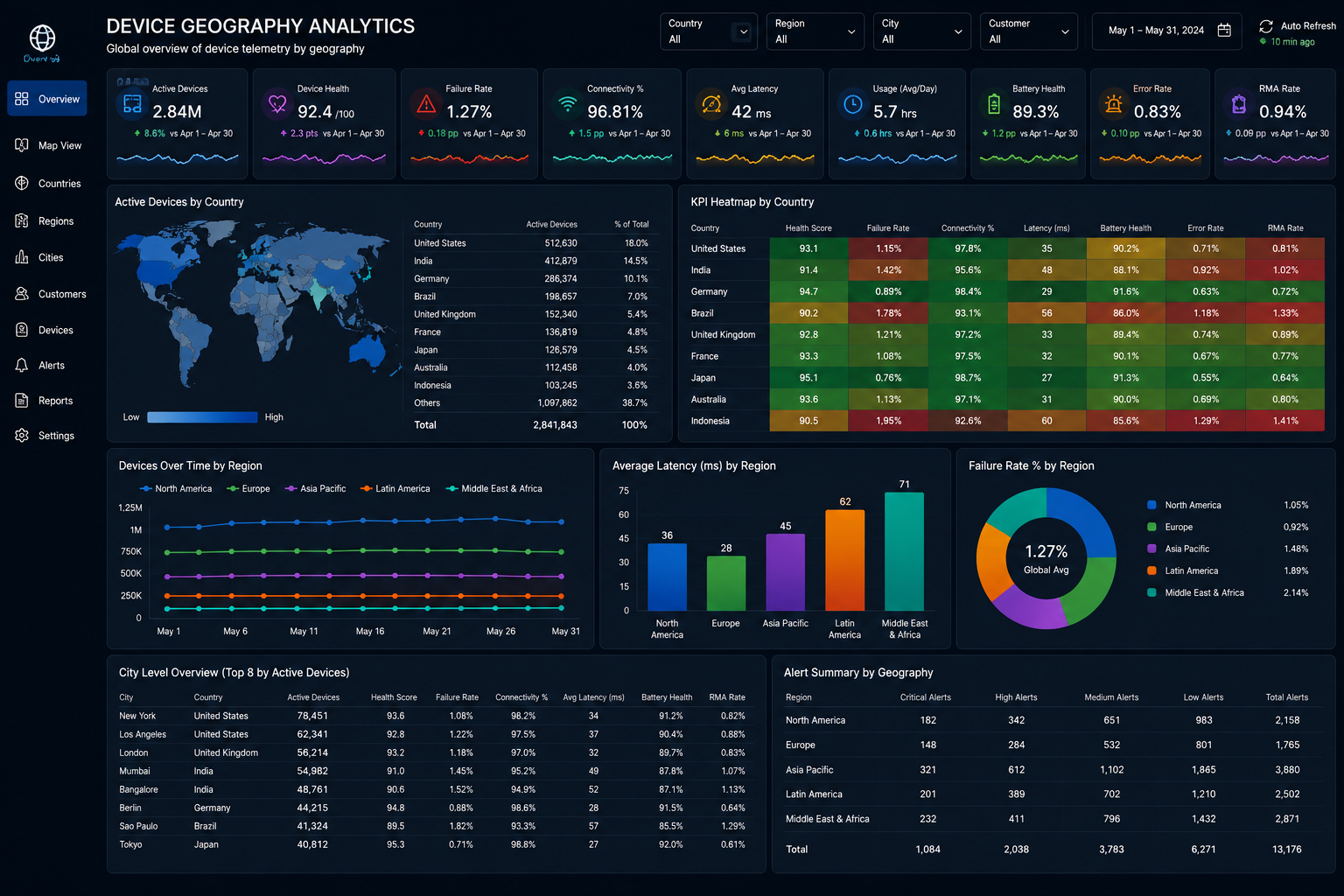
Task: Go to Regions page
Action: 44,221
